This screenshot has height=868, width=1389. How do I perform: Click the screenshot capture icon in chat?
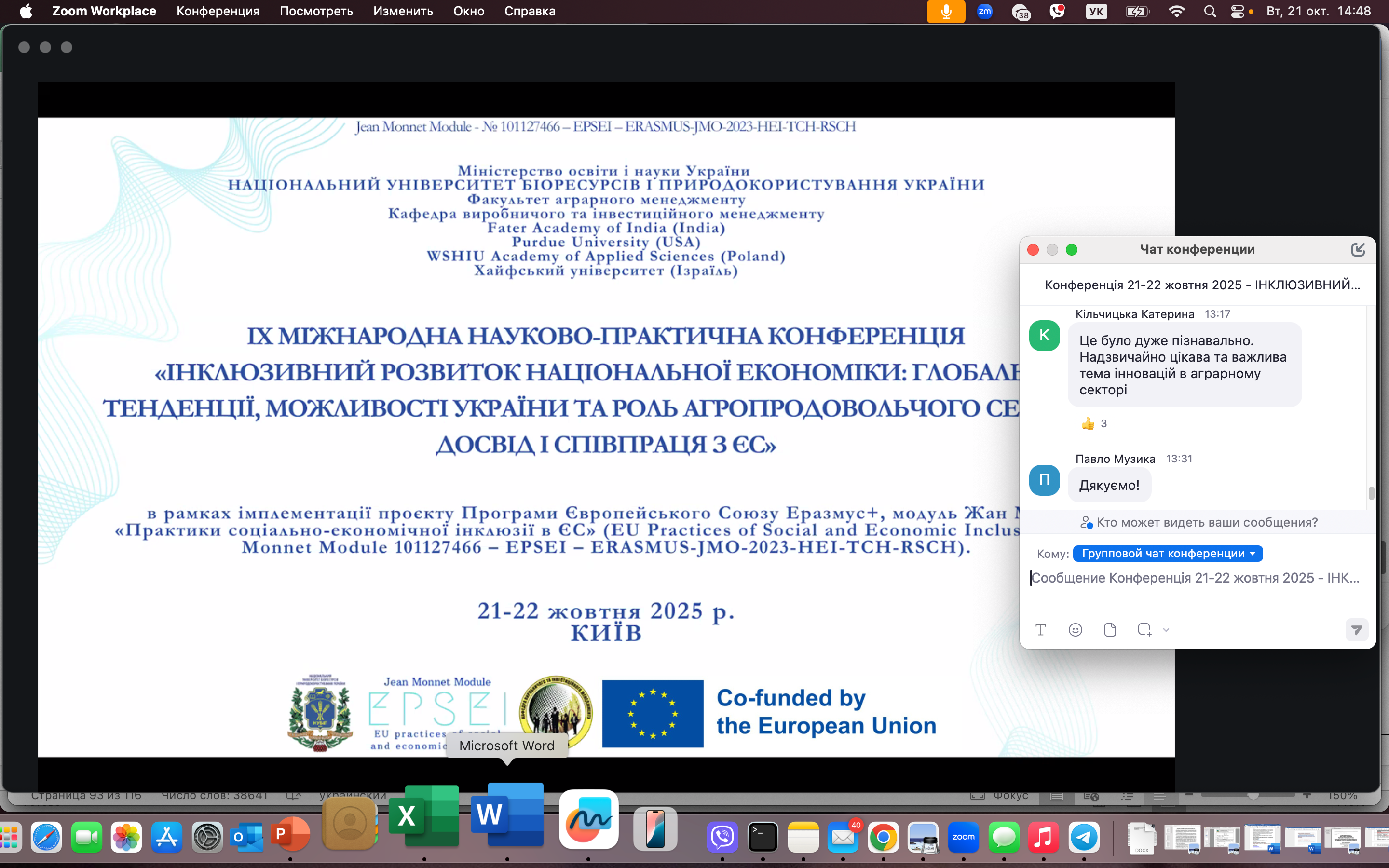pyautogui.click(x=1144, y=630)
